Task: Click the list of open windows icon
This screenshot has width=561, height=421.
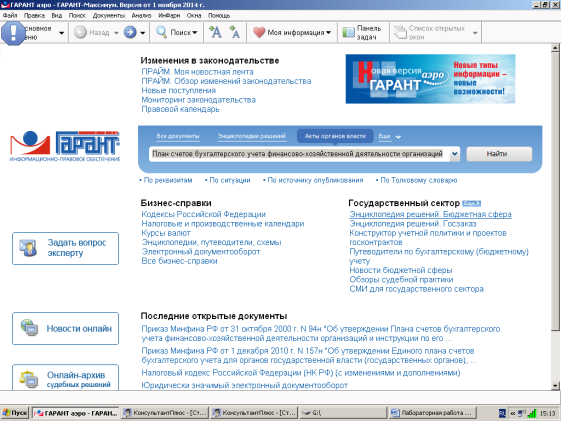Action: 400,32
